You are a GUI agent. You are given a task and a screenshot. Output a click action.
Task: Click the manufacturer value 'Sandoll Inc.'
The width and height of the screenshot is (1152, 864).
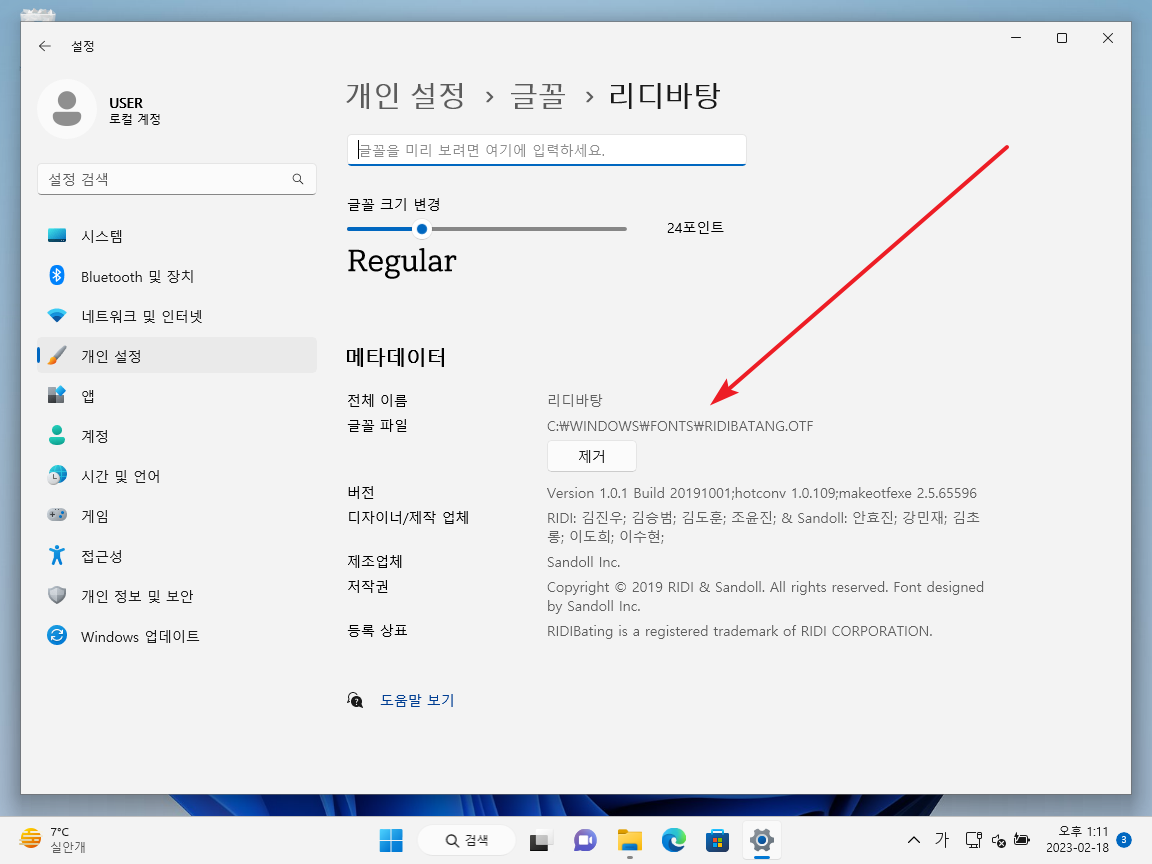(583, 562)
